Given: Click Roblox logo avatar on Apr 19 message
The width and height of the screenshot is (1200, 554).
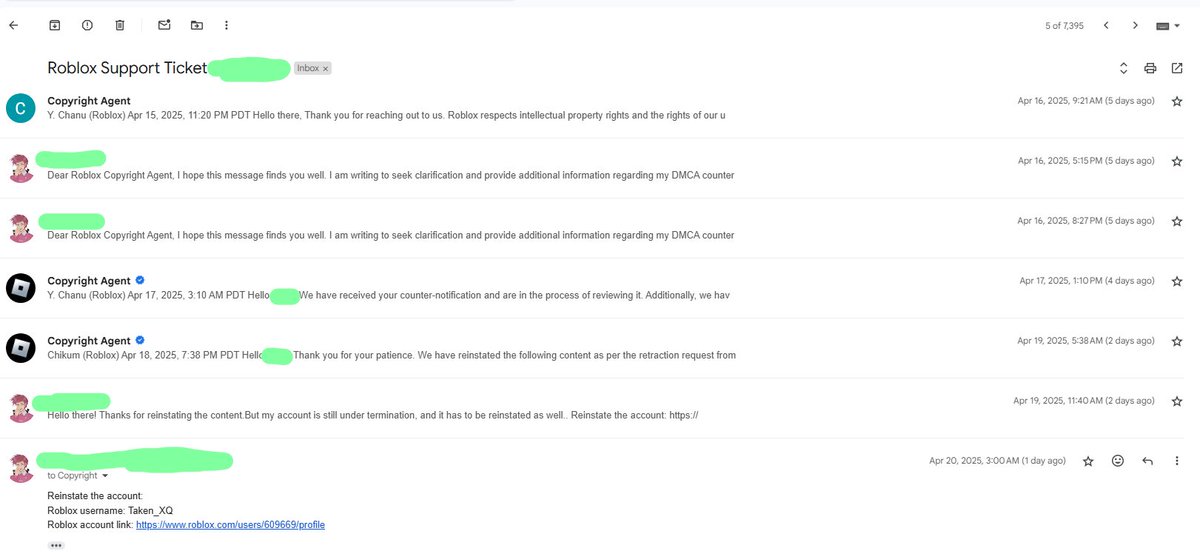Looking at the screenshot, I should (x=20, y=348).
